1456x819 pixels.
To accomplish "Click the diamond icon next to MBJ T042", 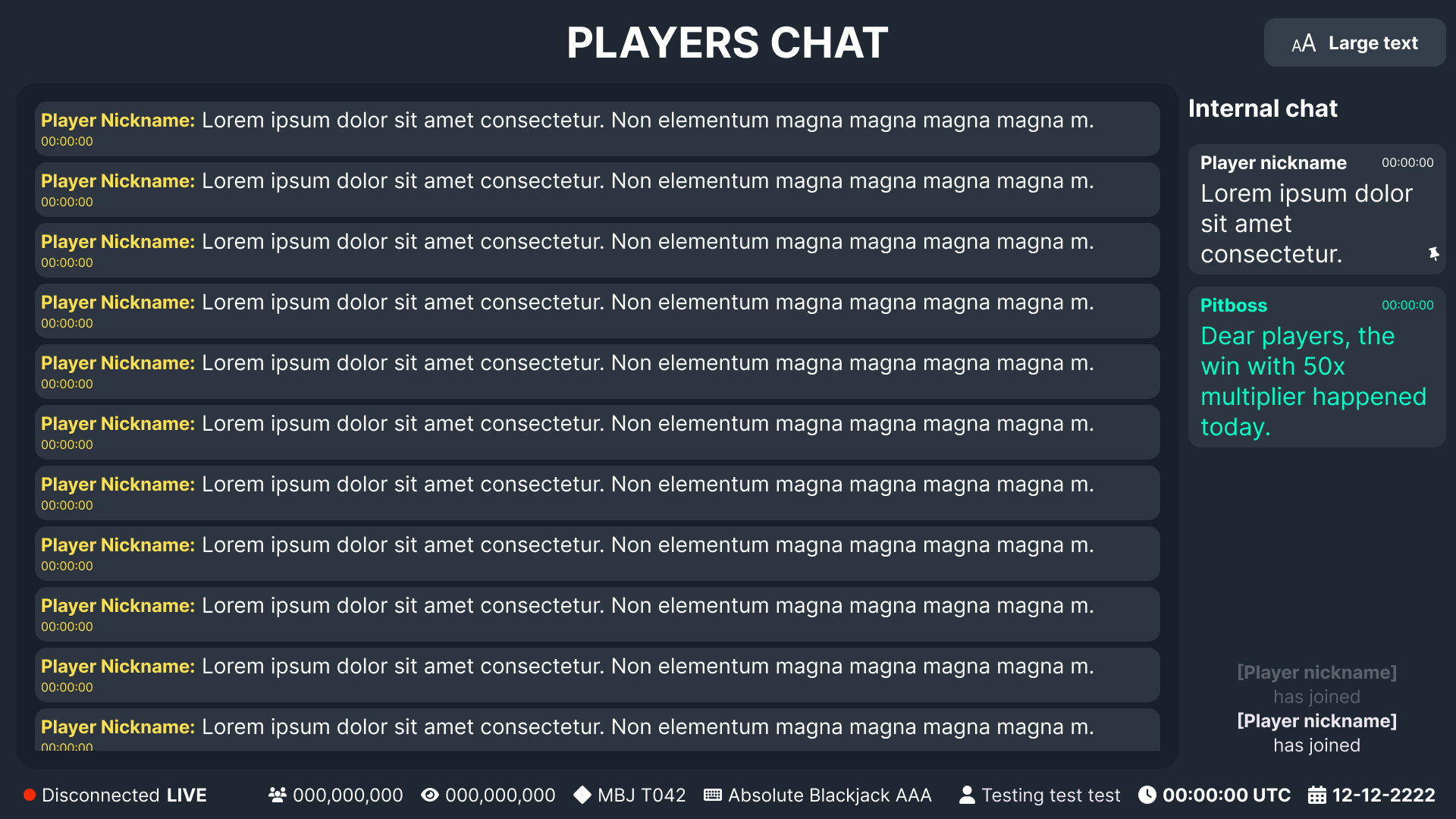I will (581, 795).
